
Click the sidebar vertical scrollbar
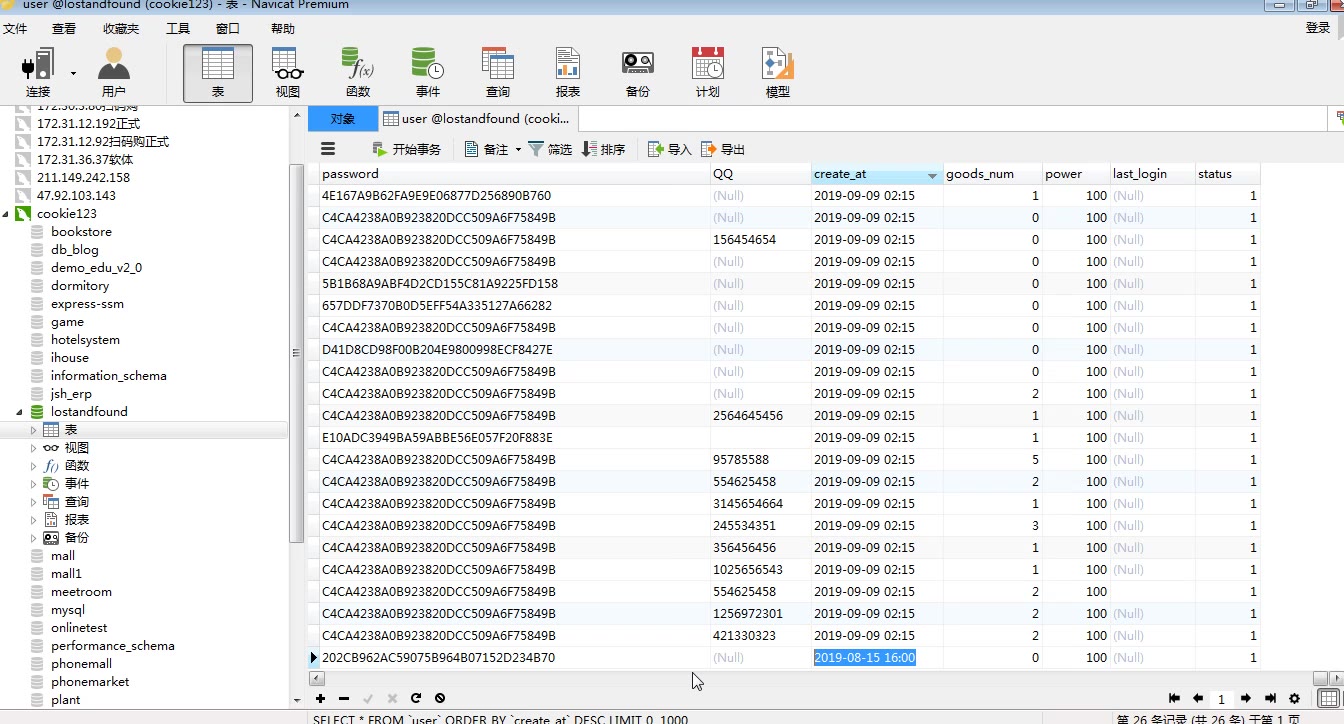[296, 353]
